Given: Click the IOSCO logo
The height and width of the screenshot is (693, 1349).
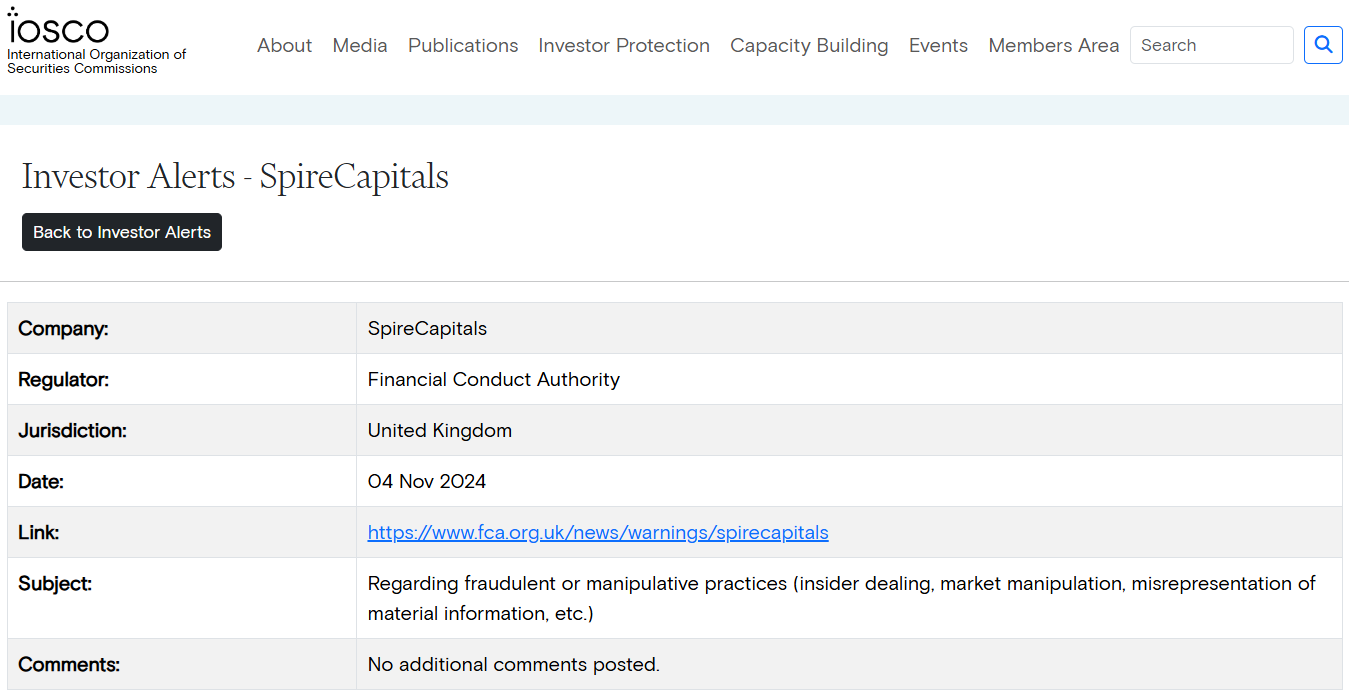Looking at the screenshot, I should pyautogui.click(x=58, y=28).
